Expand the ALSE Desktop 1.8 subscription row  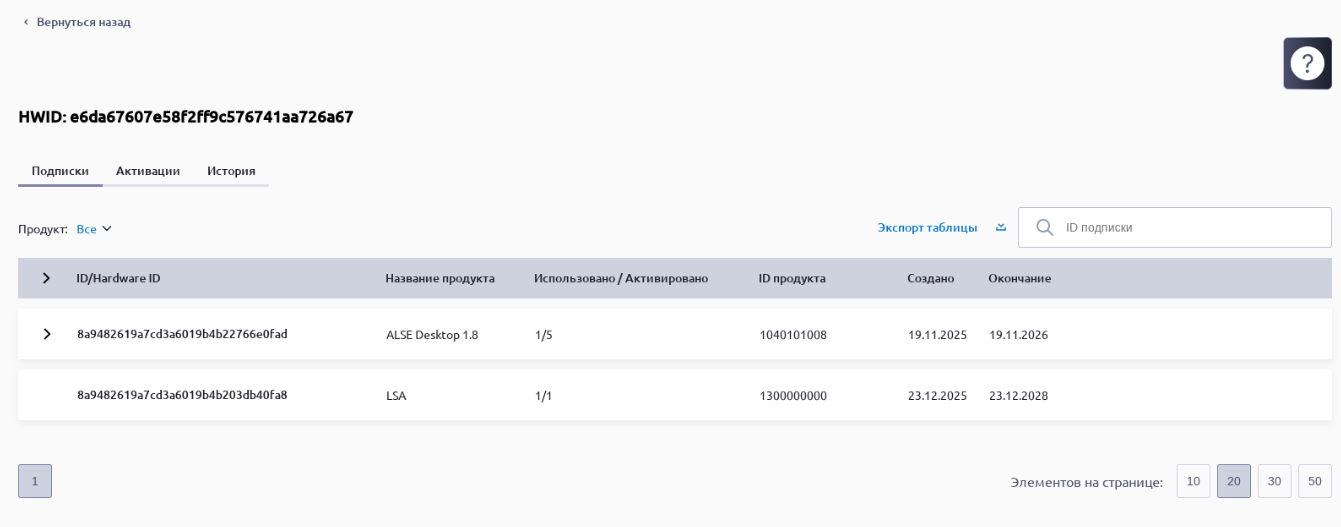(x=46, y=334)
